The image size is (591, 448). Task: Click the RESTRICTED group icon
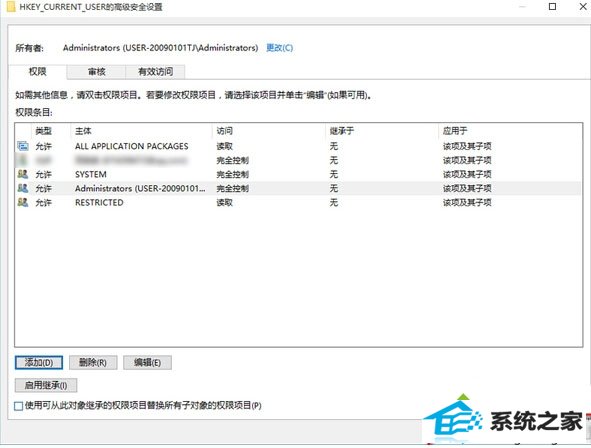[23, 202]
